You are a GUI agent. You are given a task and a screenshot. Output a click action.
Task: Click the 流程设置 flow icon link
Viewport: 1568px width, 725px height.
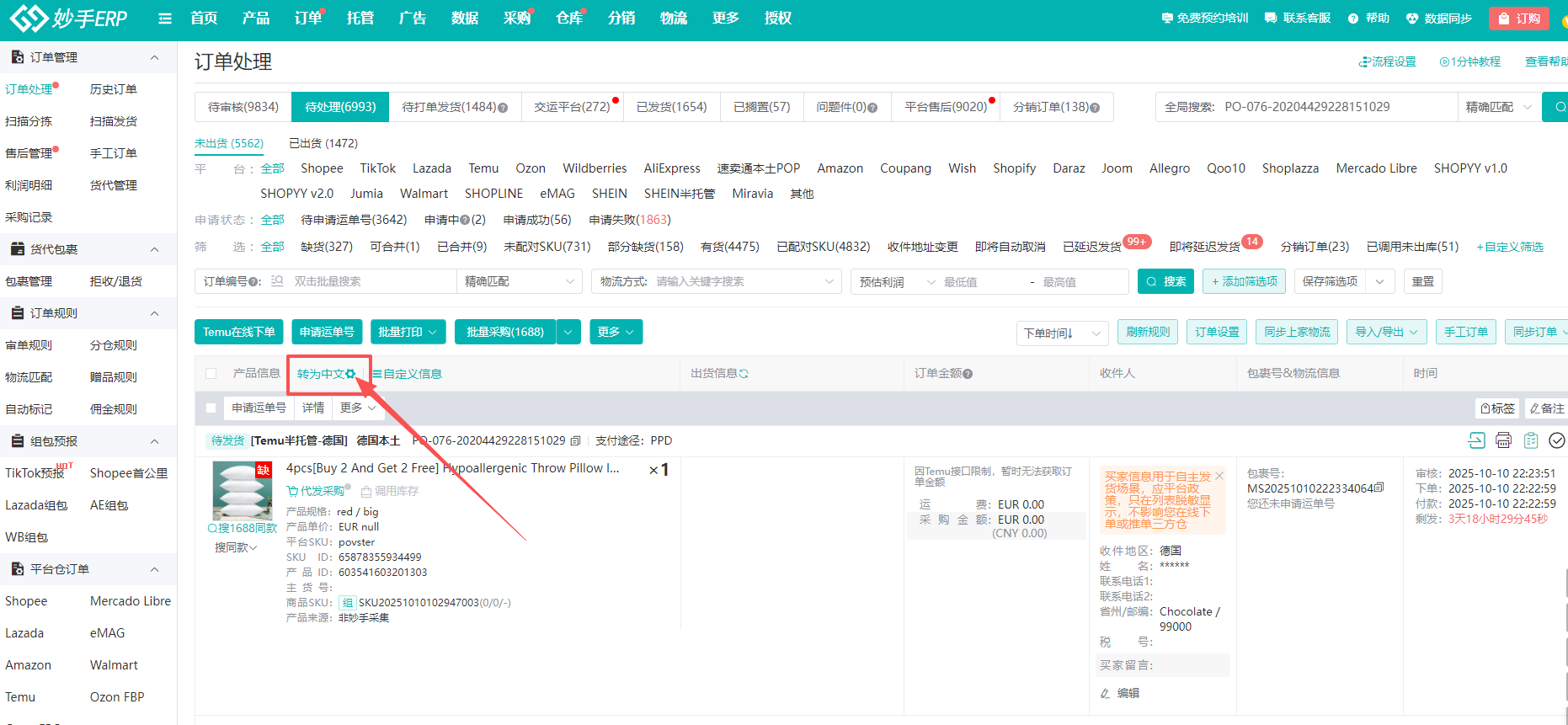tap(1387, 61)
